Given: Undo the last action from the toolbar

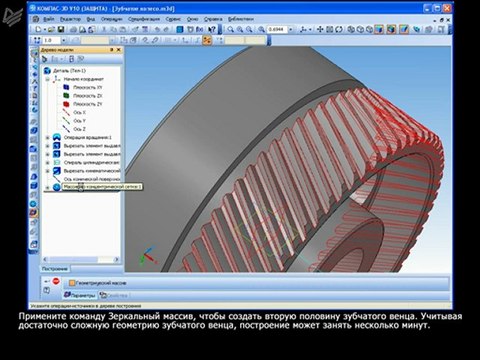Looking at the screenshot, I should 157,30.
